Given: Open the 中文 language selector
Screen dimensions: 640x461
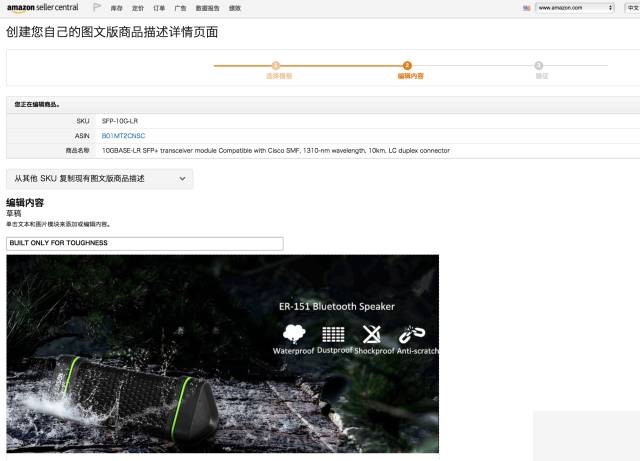Looking at the screenshot, I should tap(633, 8).
